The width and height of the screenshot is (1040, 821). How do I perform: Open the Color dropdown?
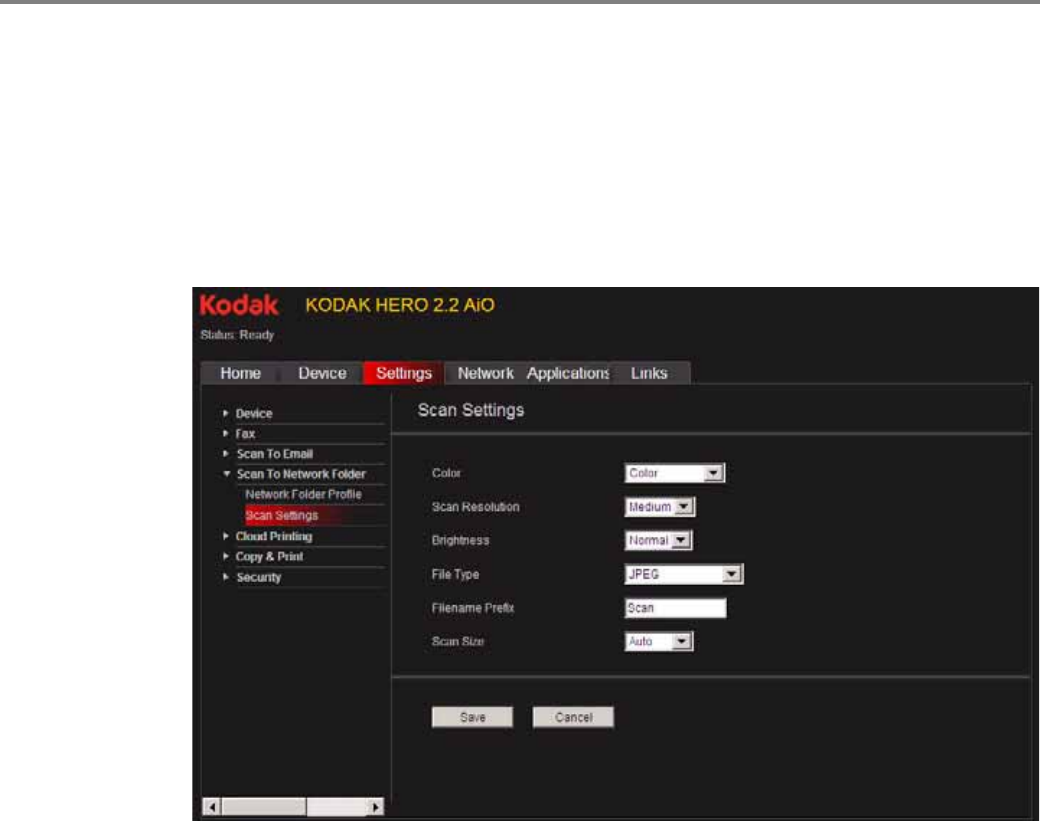675,473
